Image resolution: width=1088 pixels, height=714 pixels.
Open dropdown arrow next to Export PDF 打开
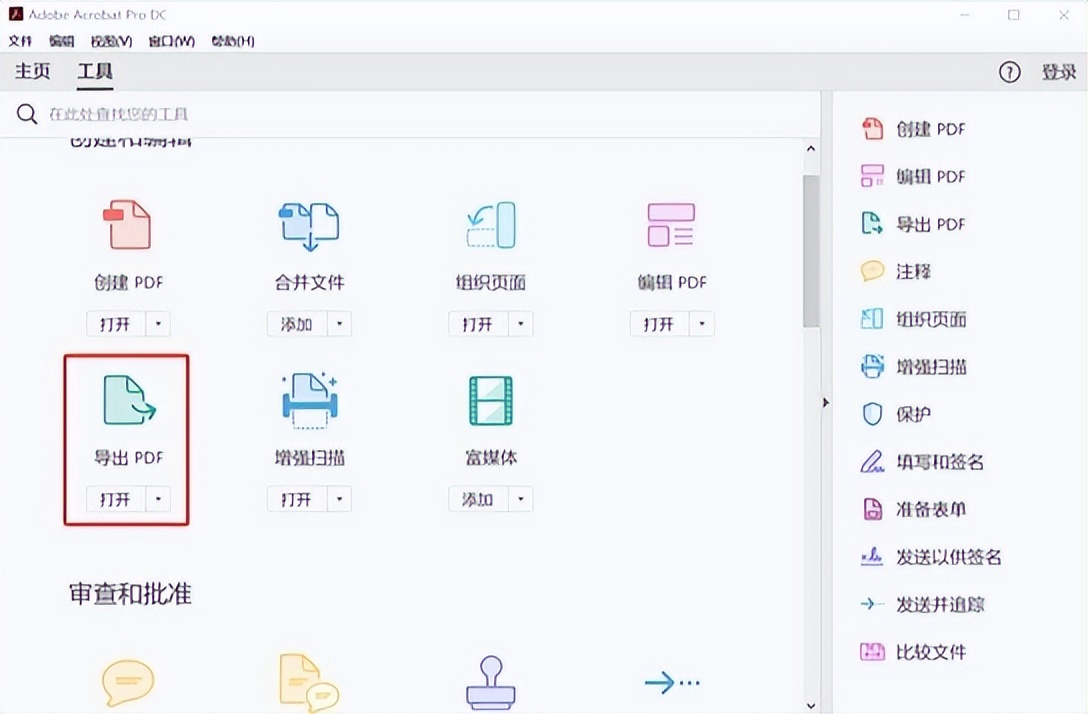click(160, 499)
